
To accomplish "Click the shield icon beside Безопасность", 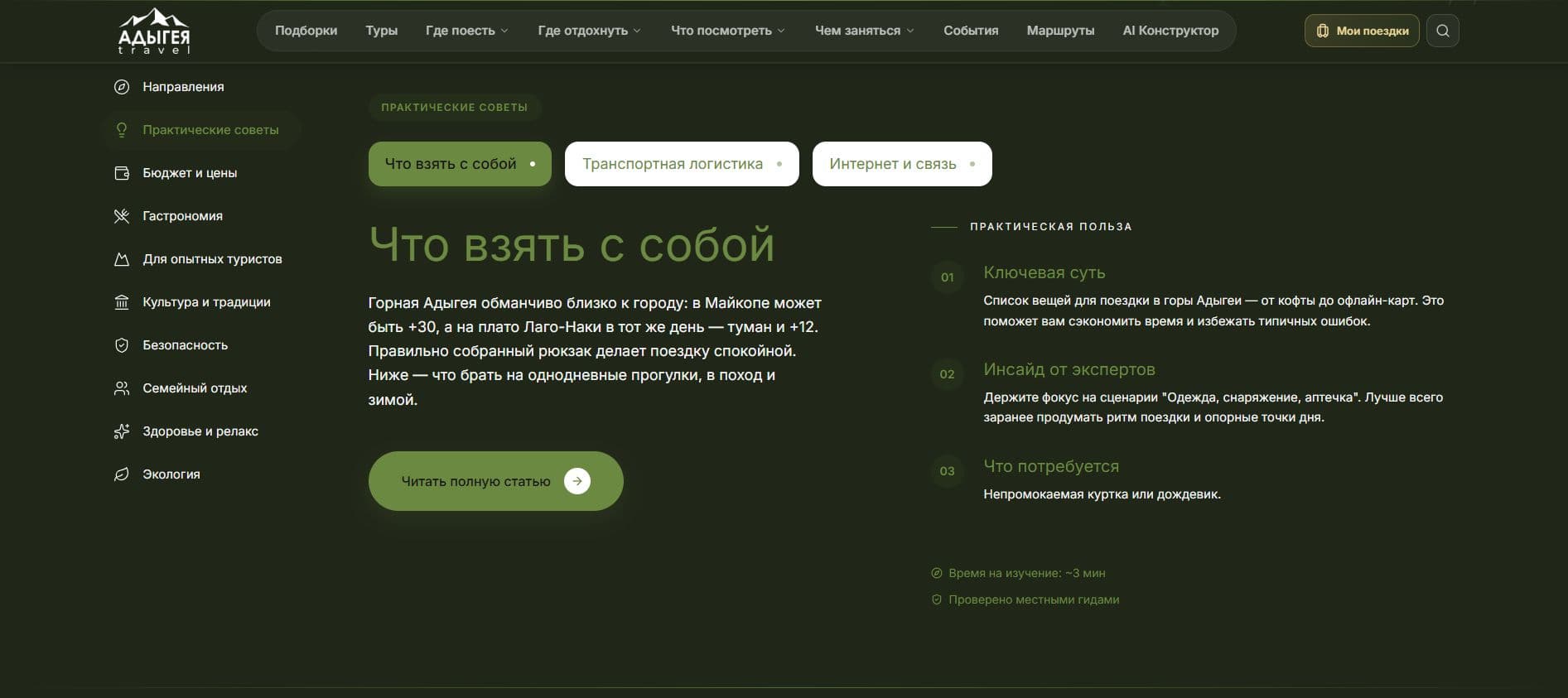I will coord(122,345).
